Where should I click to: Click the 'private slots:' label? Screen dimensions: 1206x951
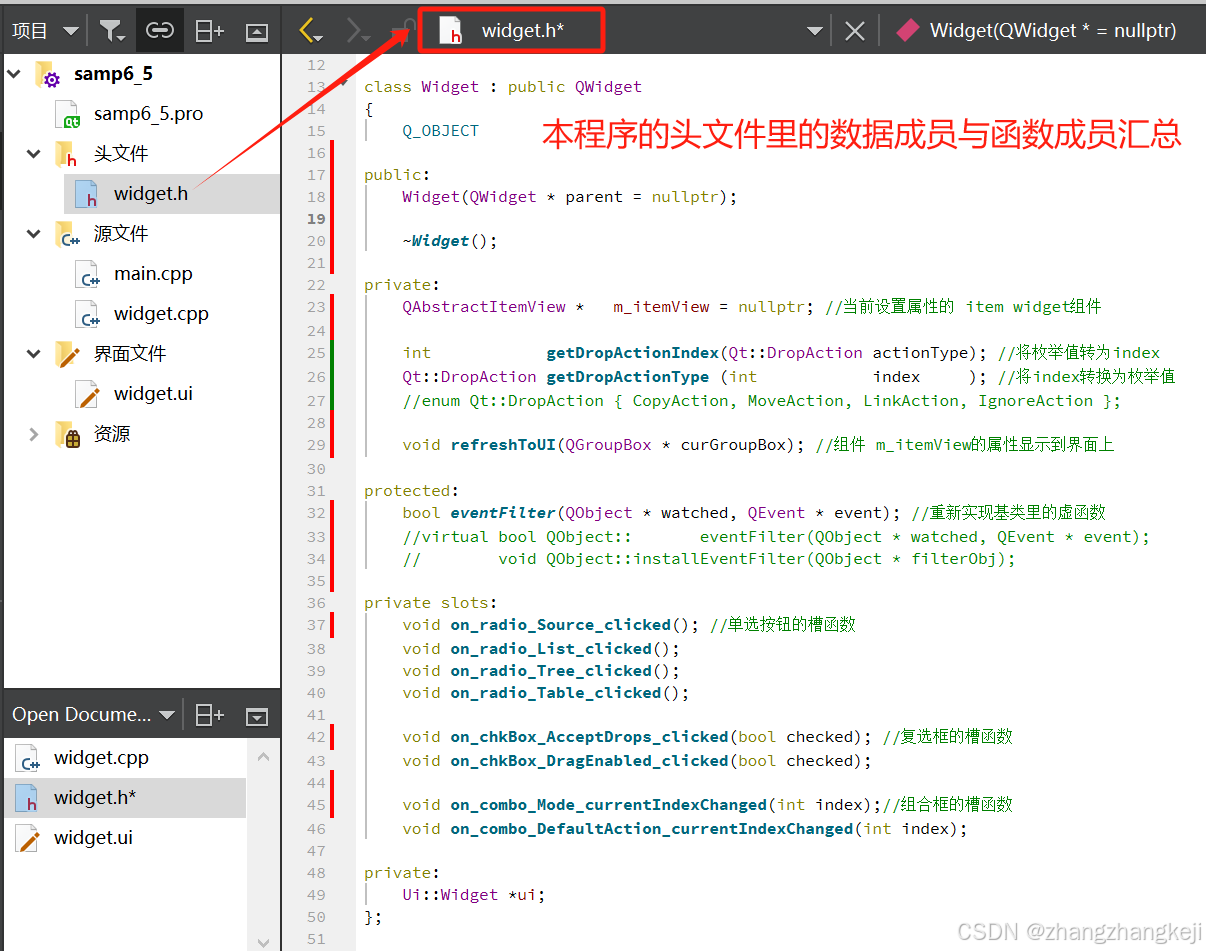point(430,603)
